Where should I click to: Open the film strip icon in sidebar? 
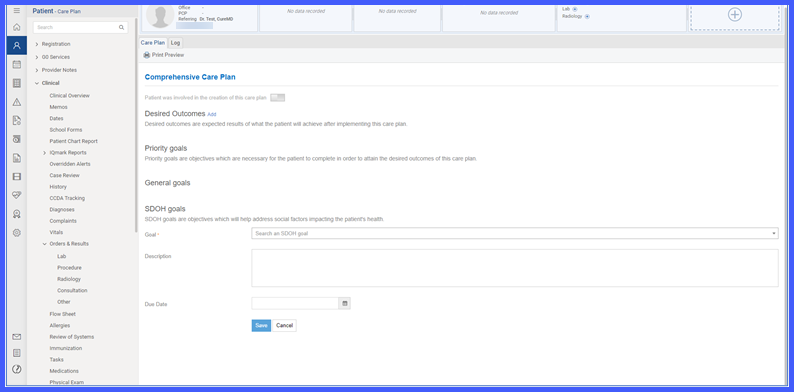(17, 176)
